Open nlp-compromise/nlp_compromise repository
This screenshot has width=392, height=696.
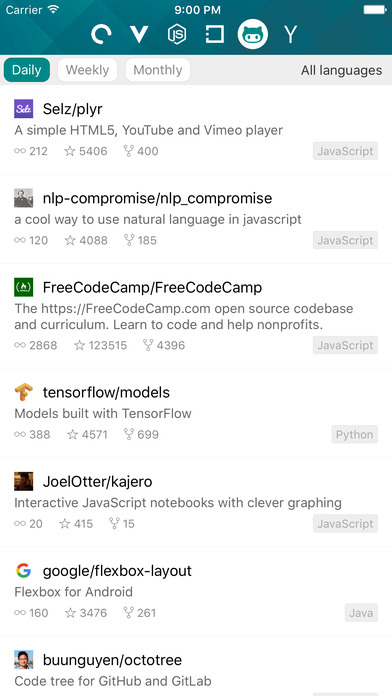click(196, 219)
